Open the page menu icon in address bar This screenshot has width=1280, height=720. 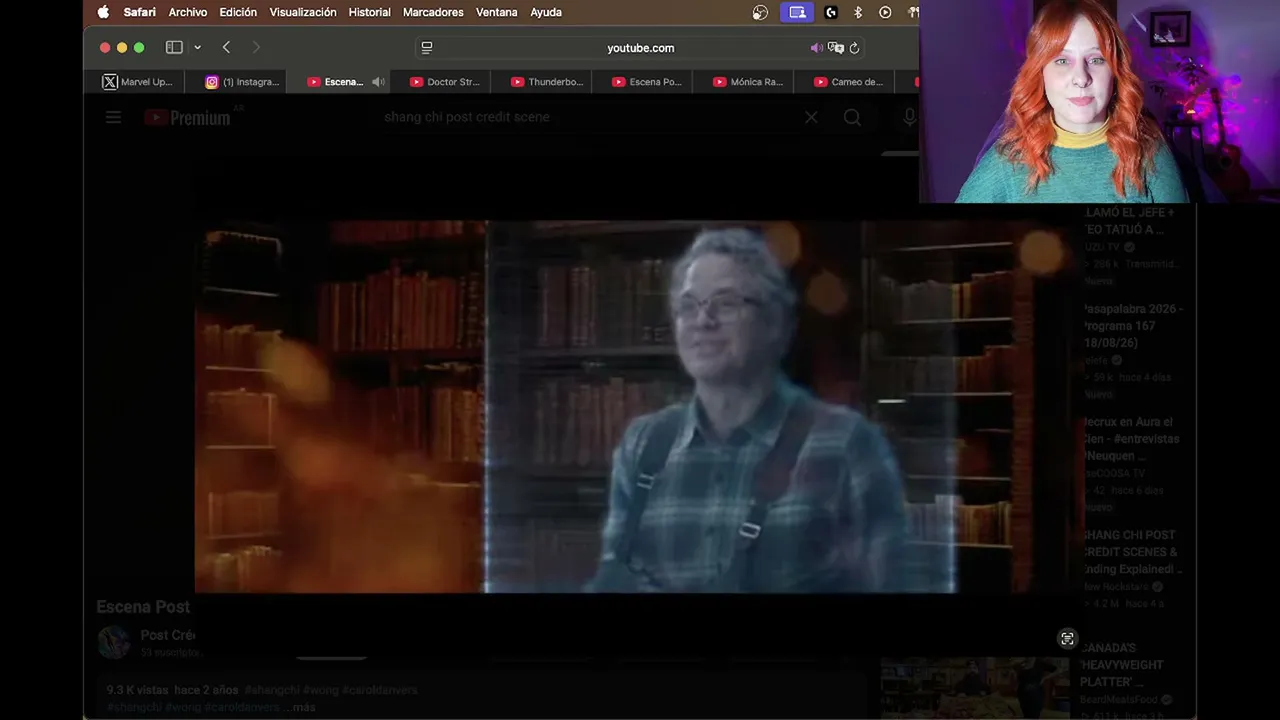427,47
